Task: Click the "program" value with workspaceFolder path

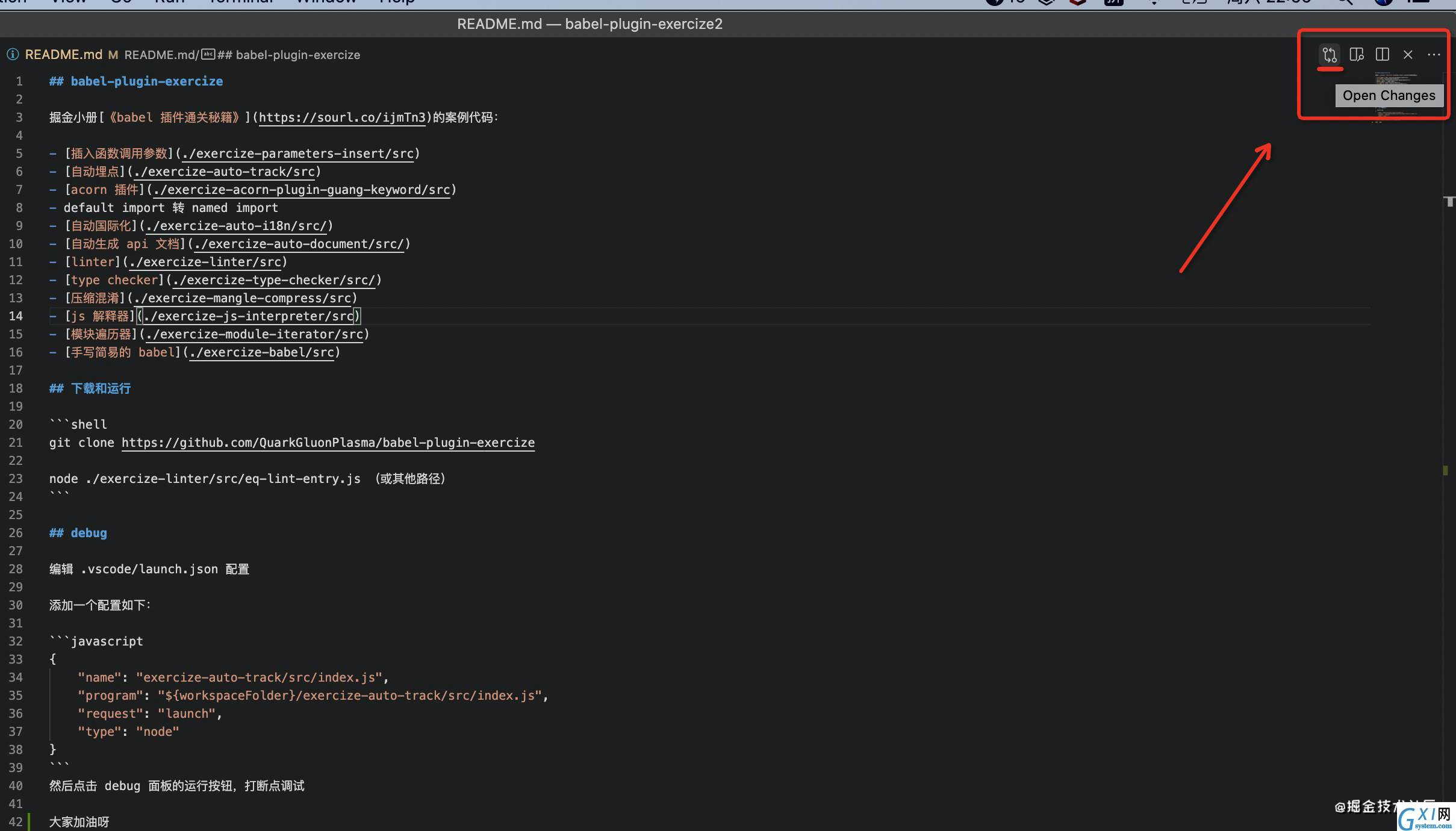Action: pos(349,696)
